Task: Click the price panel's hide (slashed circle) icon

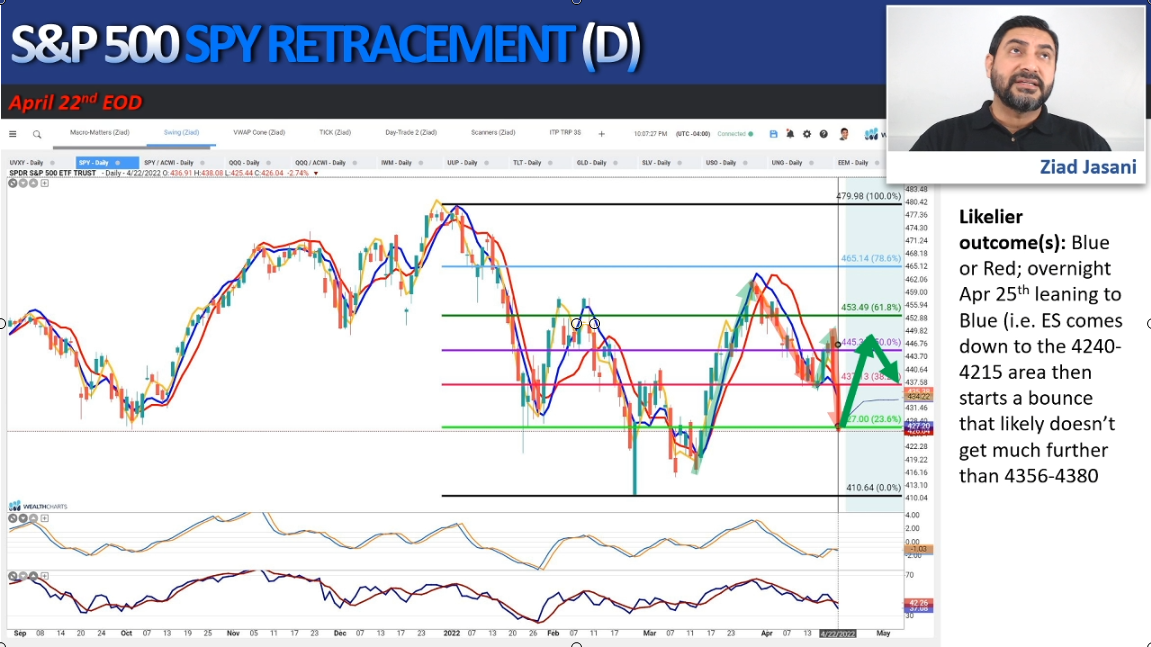Action: pyautogui.click(x=12, y=183)
